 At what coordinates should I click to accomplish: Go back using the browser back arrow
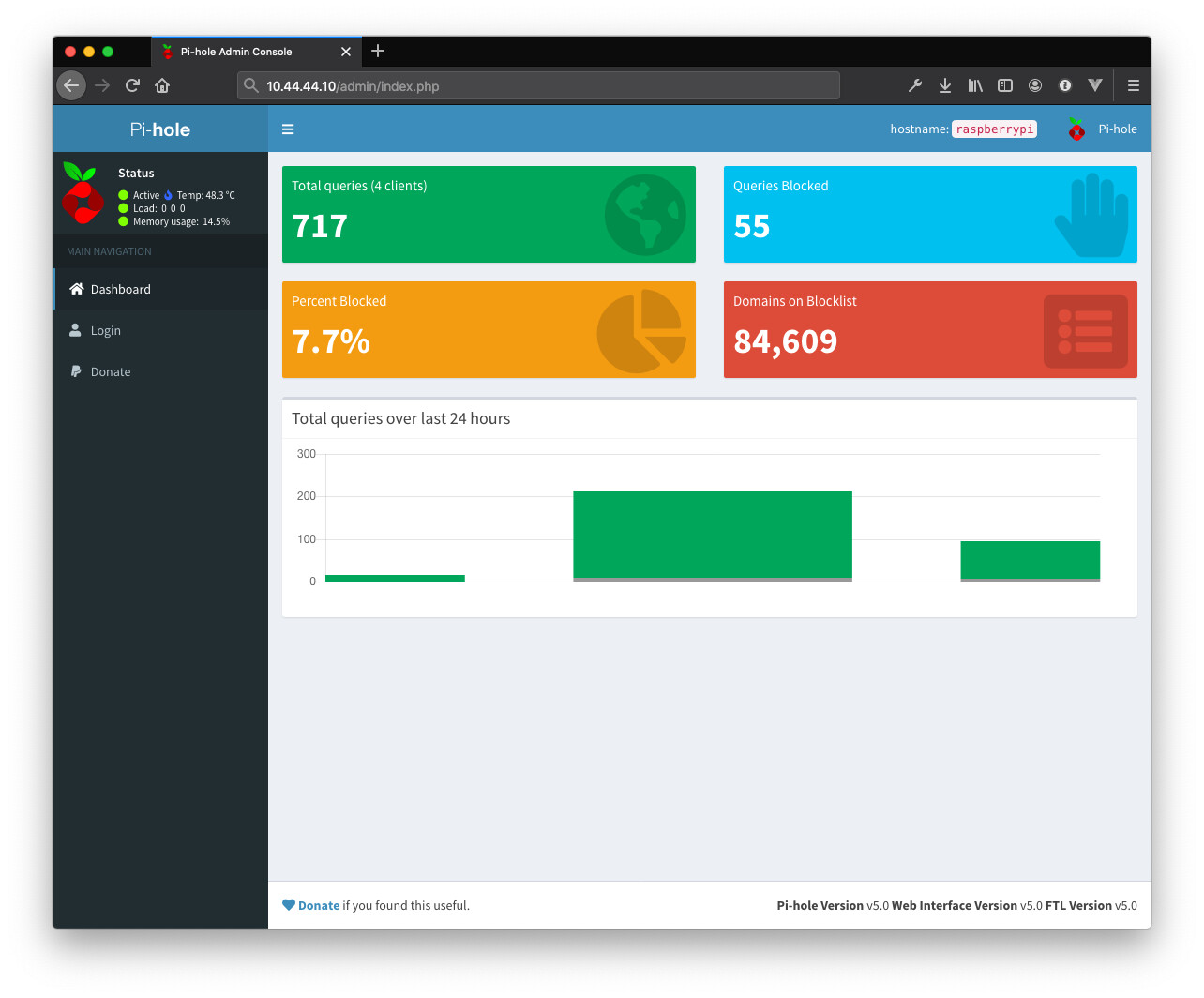[x=71, y=85]
